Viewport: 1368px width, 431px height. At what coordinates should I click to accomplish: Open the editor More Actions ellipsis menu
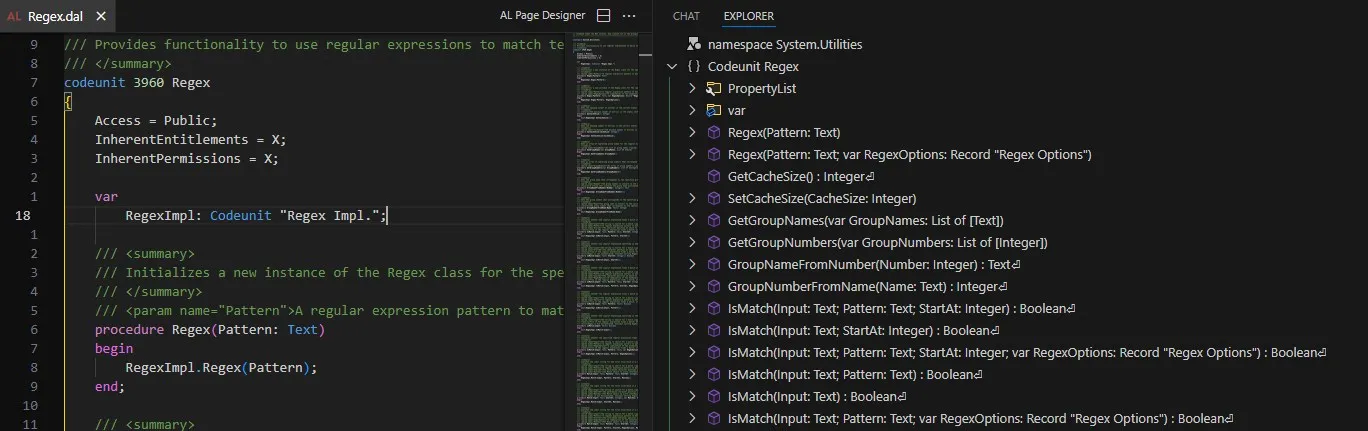(629, 16)
